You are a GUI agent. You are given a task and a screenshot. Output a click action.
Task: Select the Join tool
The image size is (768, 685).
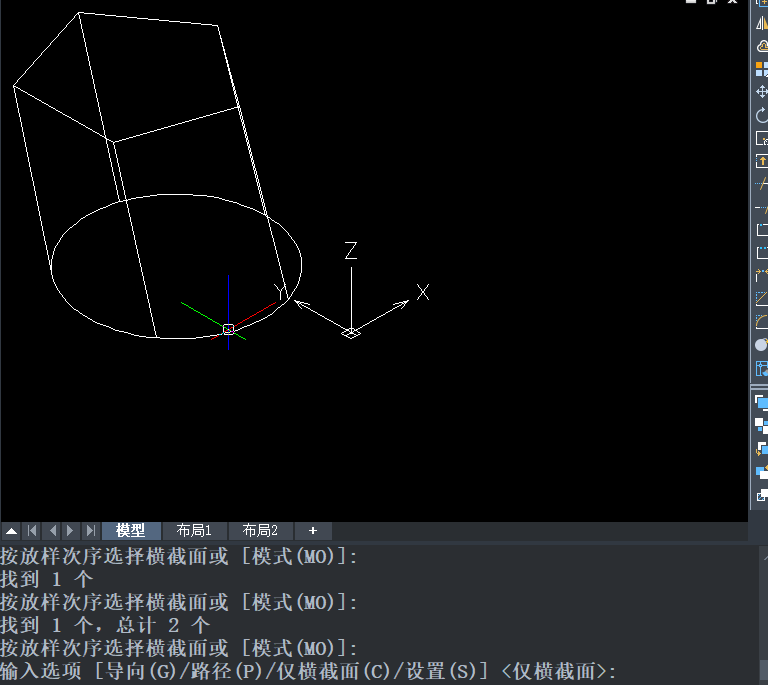(x=762, y=276)
